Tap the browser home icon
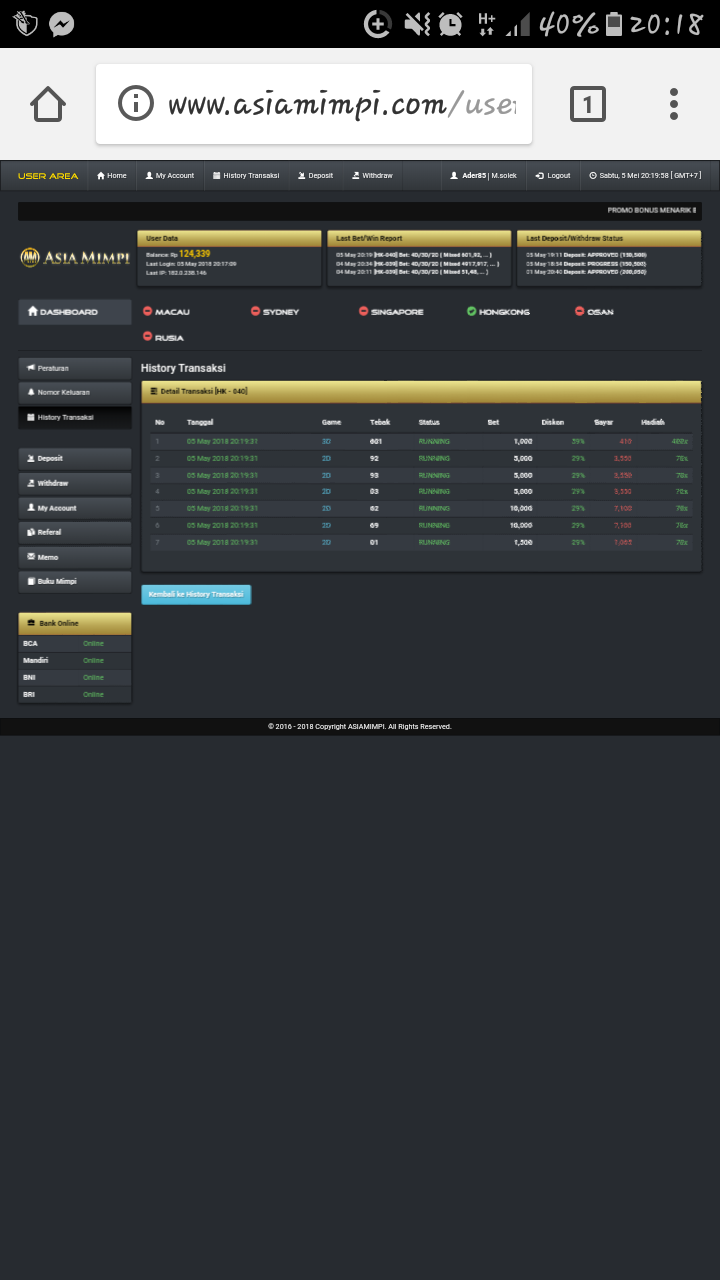 click(48, 104)
